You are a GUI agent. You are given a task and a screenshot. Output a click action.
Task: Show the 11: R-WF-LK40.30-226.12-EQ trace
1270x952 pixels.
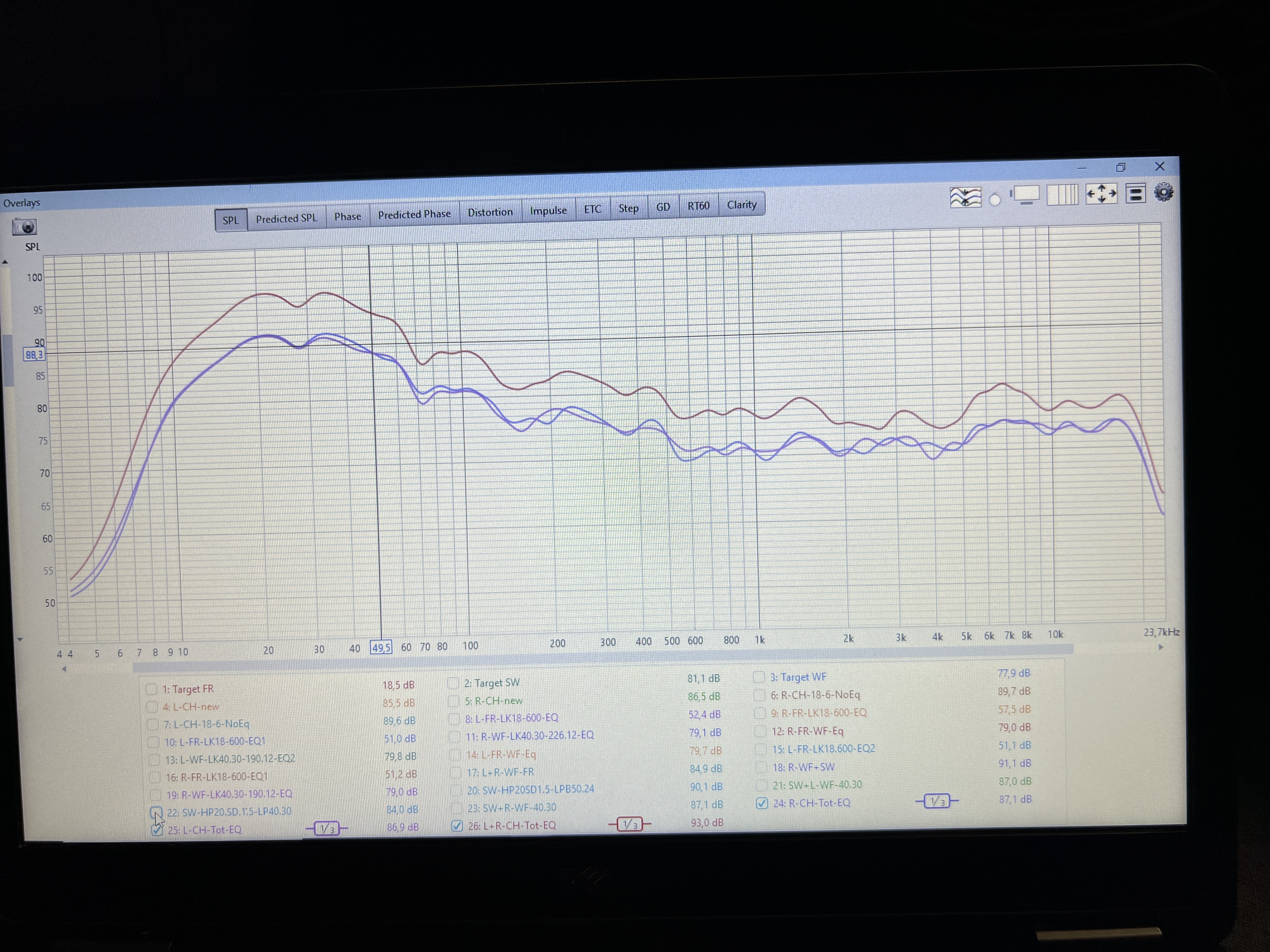pos(454,736)
